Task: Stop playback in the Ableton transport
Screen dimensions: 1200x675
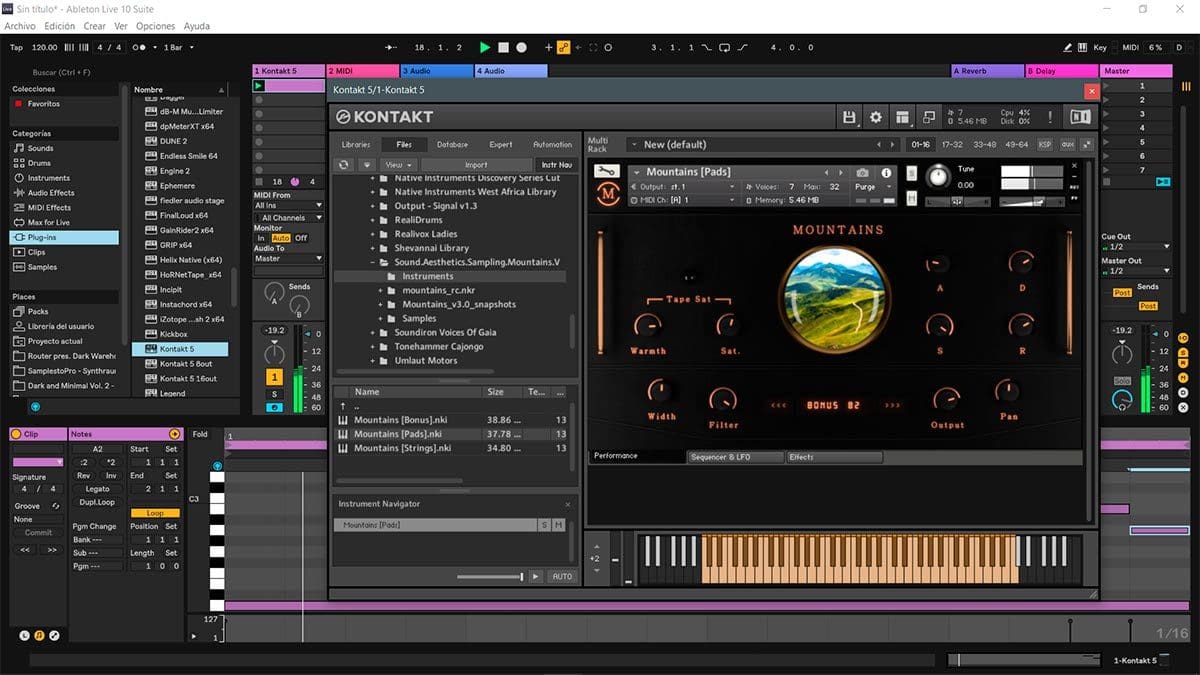Action: click(x=504, y=47)
